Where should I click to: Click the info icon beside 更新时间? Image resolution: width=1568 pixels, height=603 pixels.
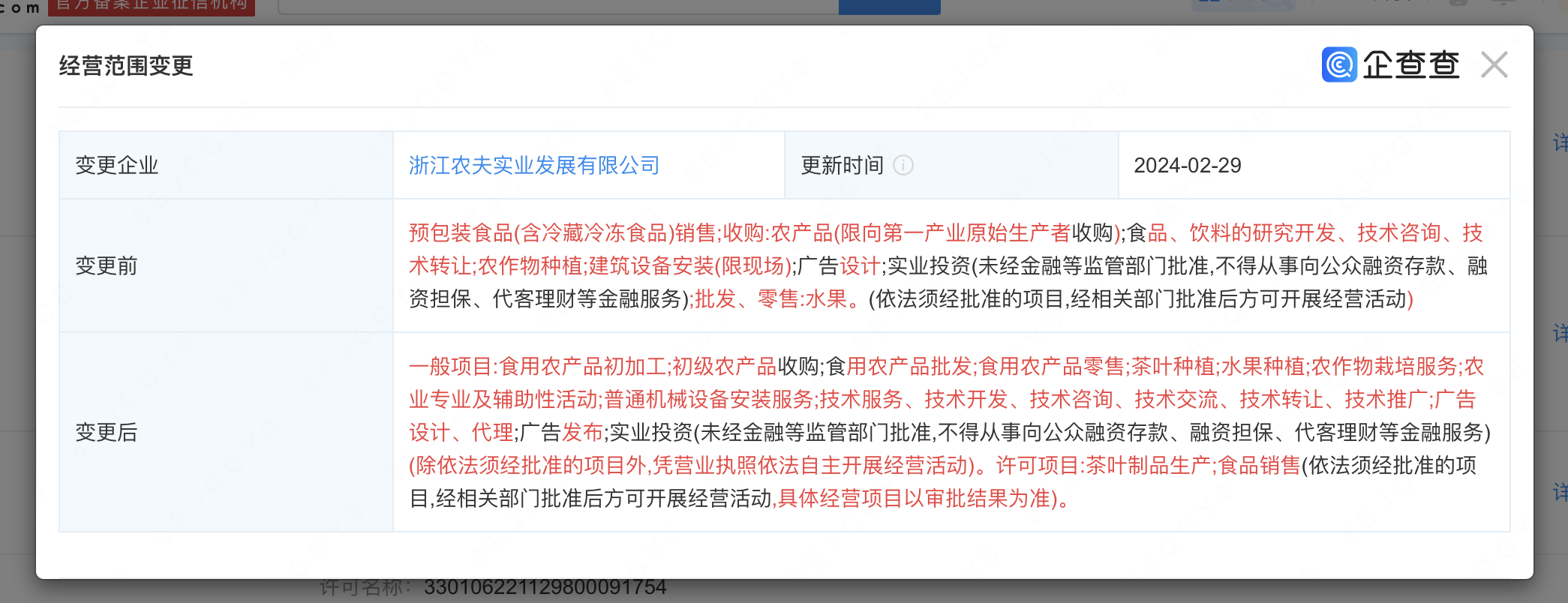click(903, 165)
